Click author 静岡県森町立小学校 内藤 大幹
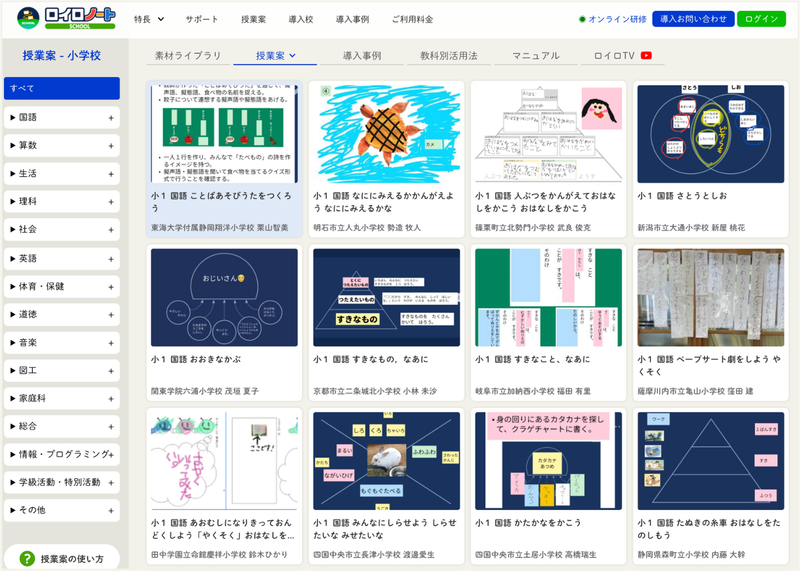Viewport: 800px width, 571px height. (691, 555)
